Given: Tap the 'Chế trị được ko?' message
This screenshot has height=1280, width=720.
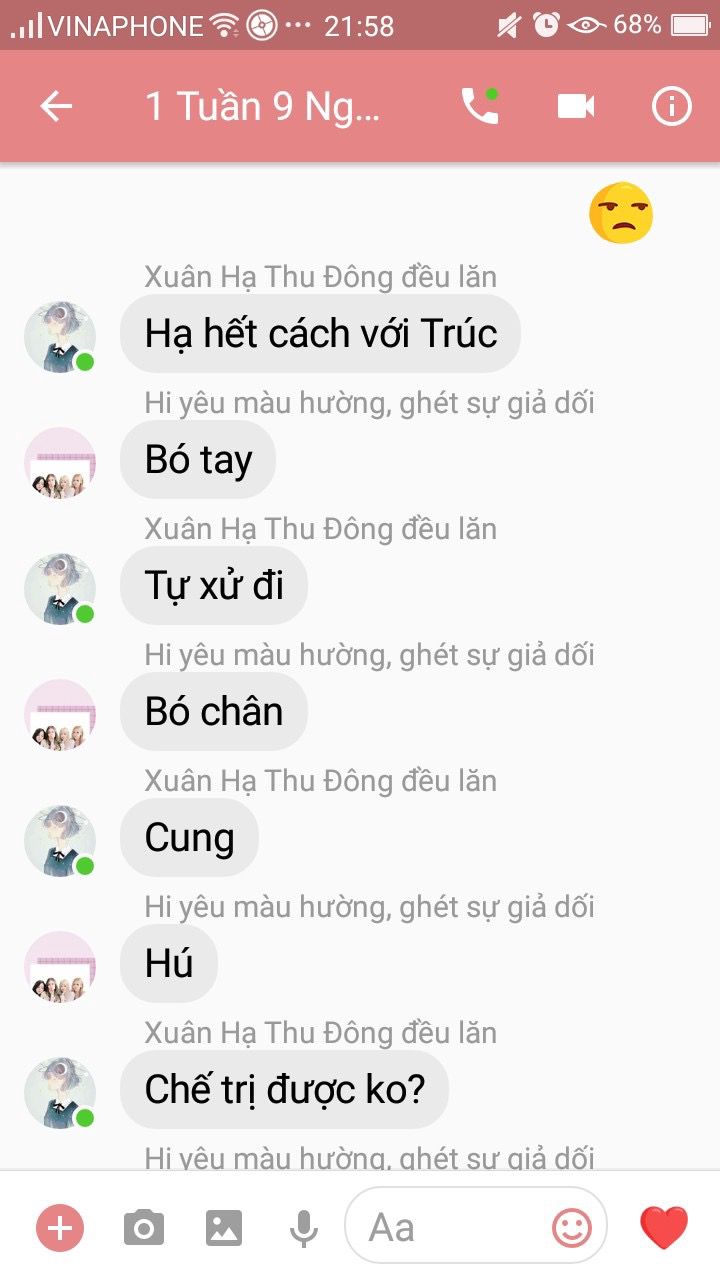Looking at the screenshot, I should [x=285, y=1089].
